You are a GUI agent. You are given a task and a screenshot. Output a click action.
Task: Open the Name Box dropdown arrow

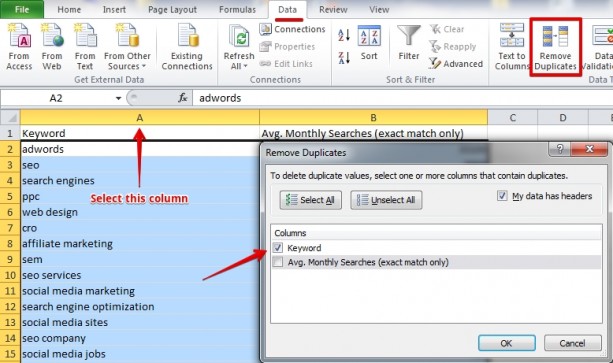(118, 98)
